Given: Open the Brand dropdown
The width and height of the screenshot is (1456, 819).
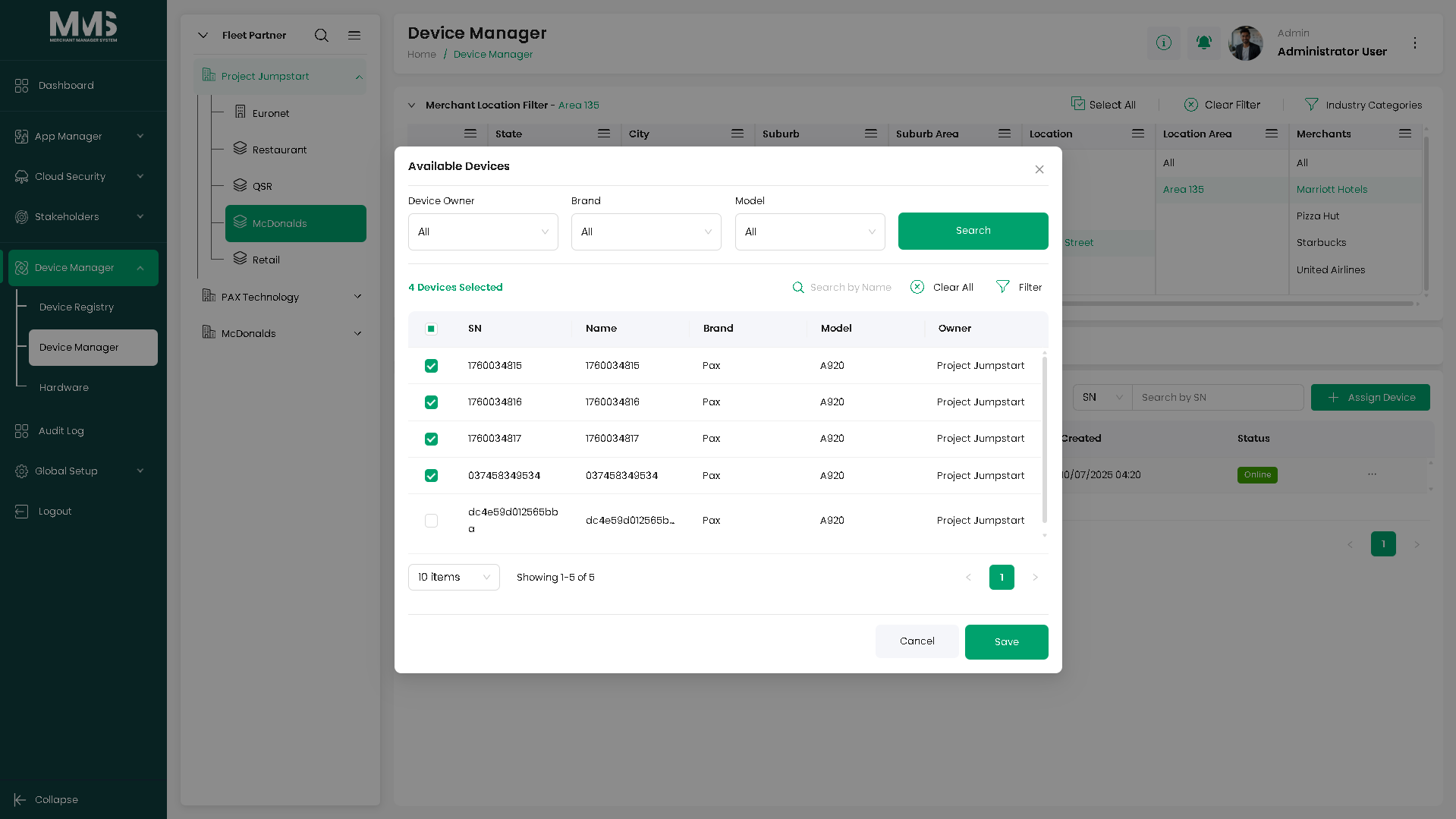Looking at the screenshot, I should [x=646, y=232].
